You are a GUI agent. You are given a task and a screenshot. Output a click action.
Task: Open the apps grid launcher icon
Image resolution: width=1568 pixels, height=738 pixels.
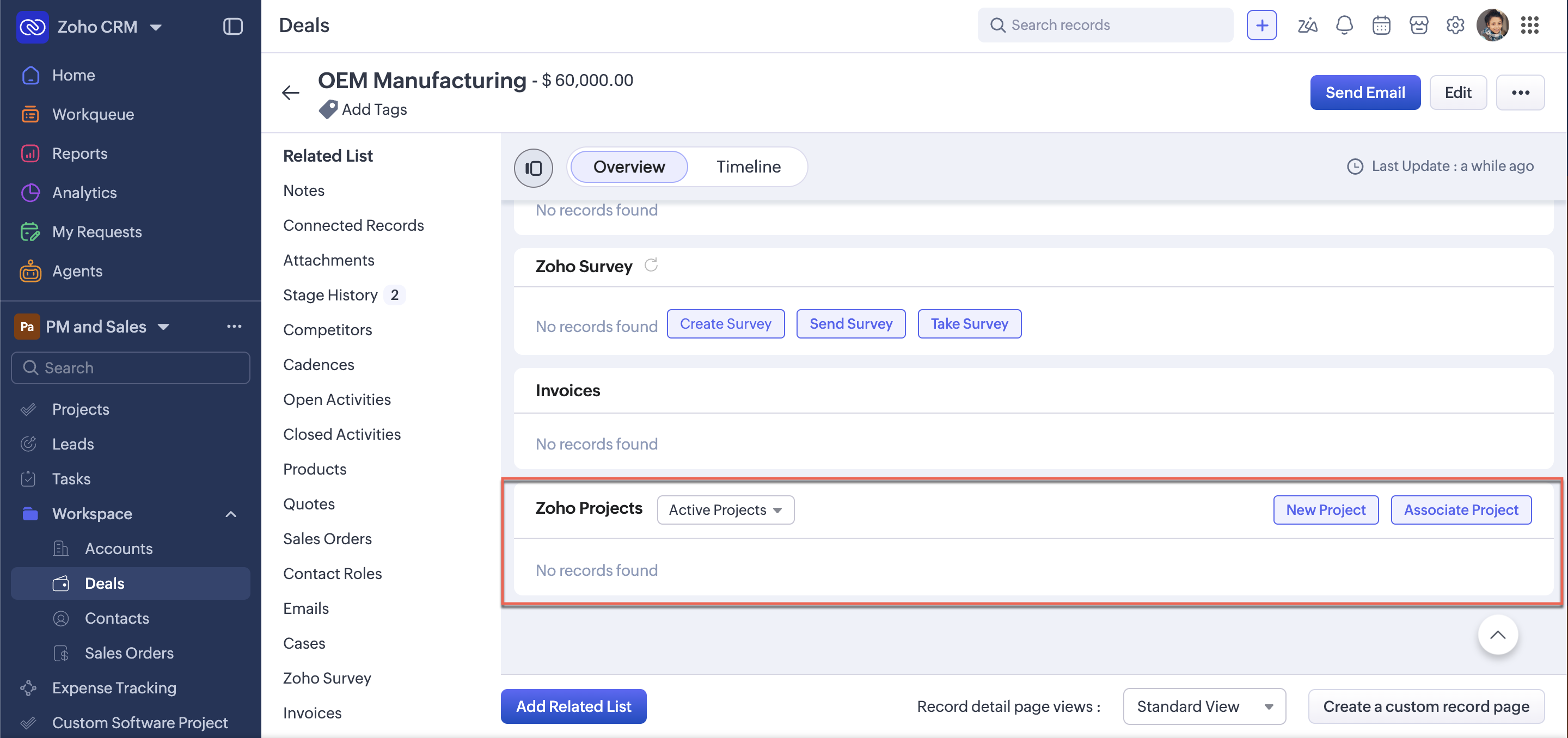pyautogui.click(x=1529, y=26)
